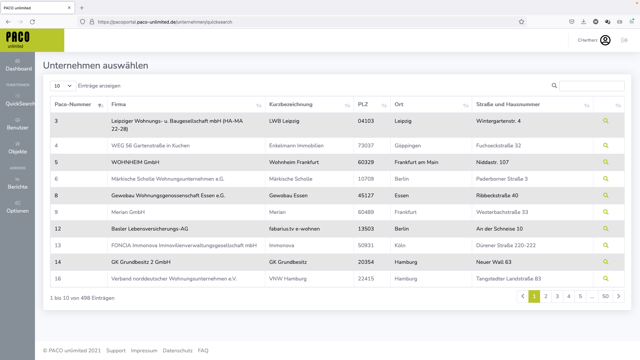This screenshot has height=360, width=640.
Task: Open Berichte in the sidebar
Action: click(18, 183)
